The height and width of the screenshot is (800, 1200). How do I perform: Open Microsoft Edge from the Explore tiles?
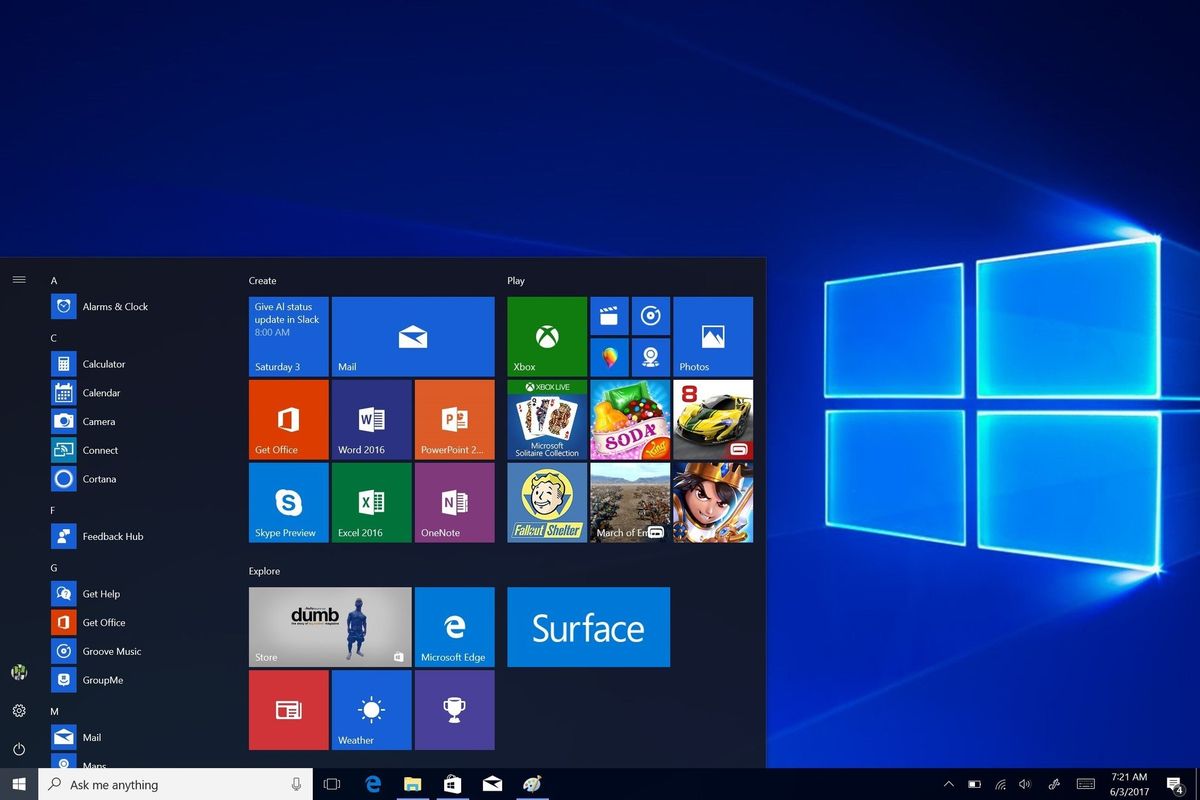[454, 626]
